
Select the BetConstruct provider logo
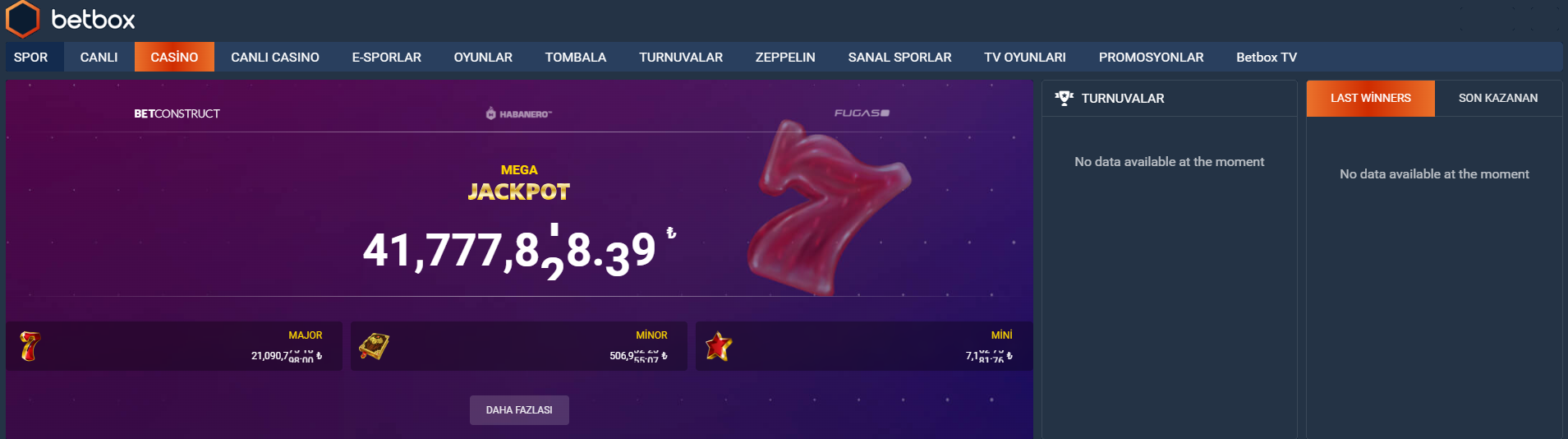[177, 113]
